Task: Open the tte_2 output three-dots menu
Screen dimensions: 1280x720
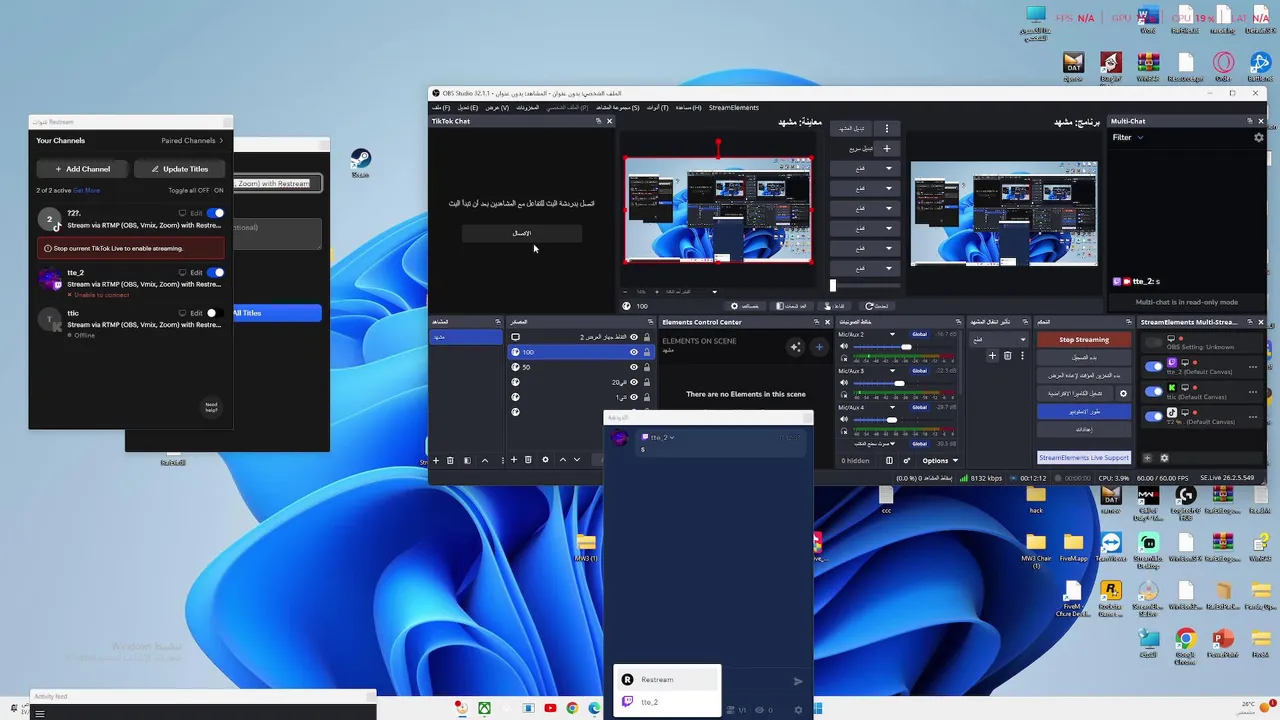Action: (1255, 366)
